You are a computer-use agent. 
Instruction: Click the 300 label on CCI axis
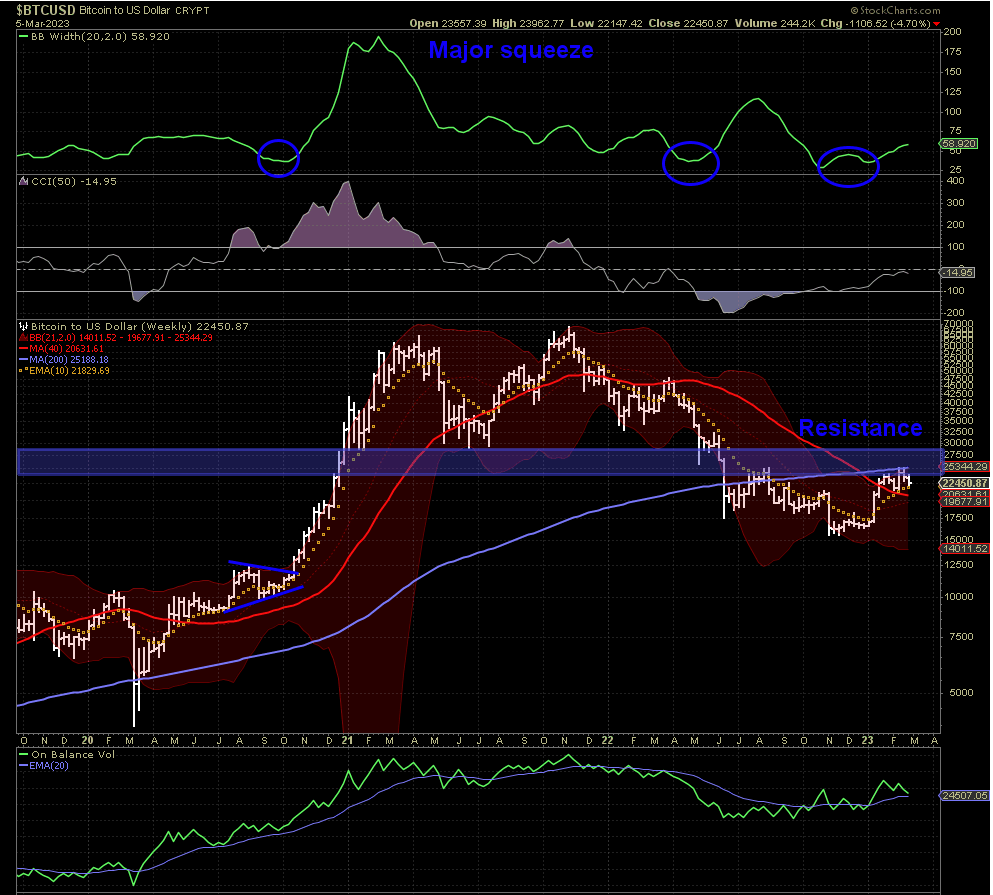click(x=956, y=203)
